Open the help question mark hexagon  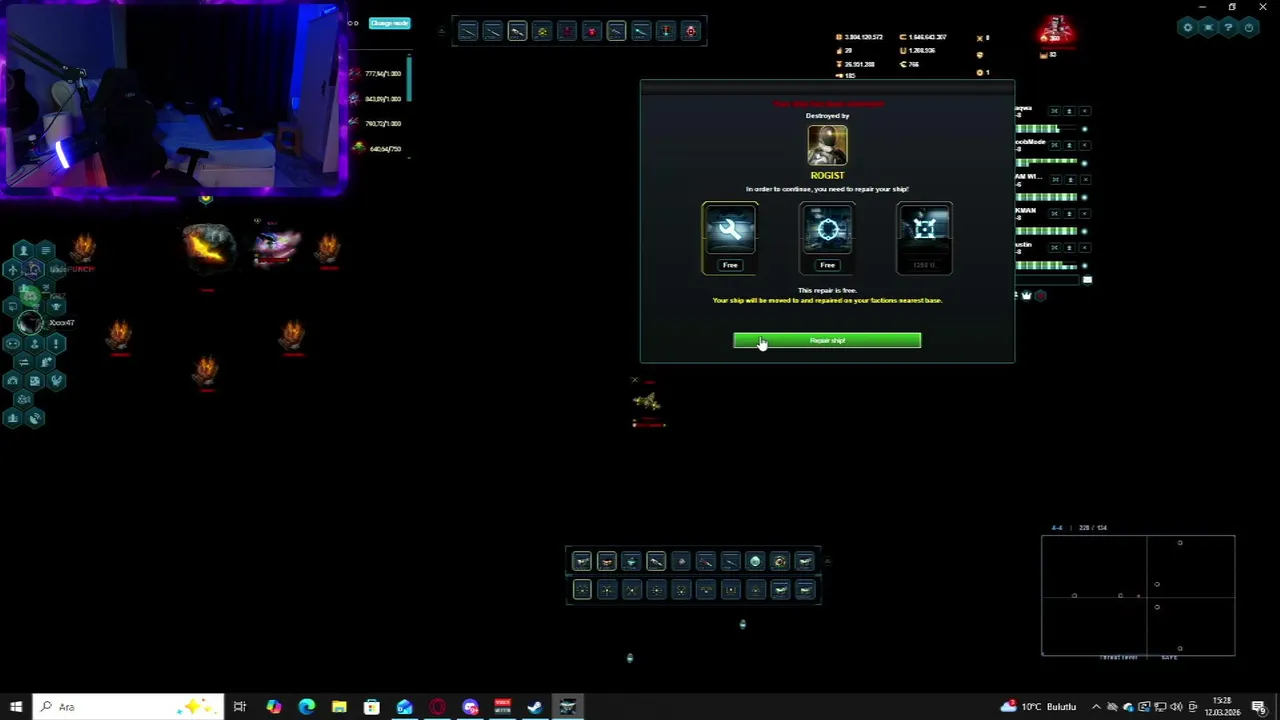1228,28
